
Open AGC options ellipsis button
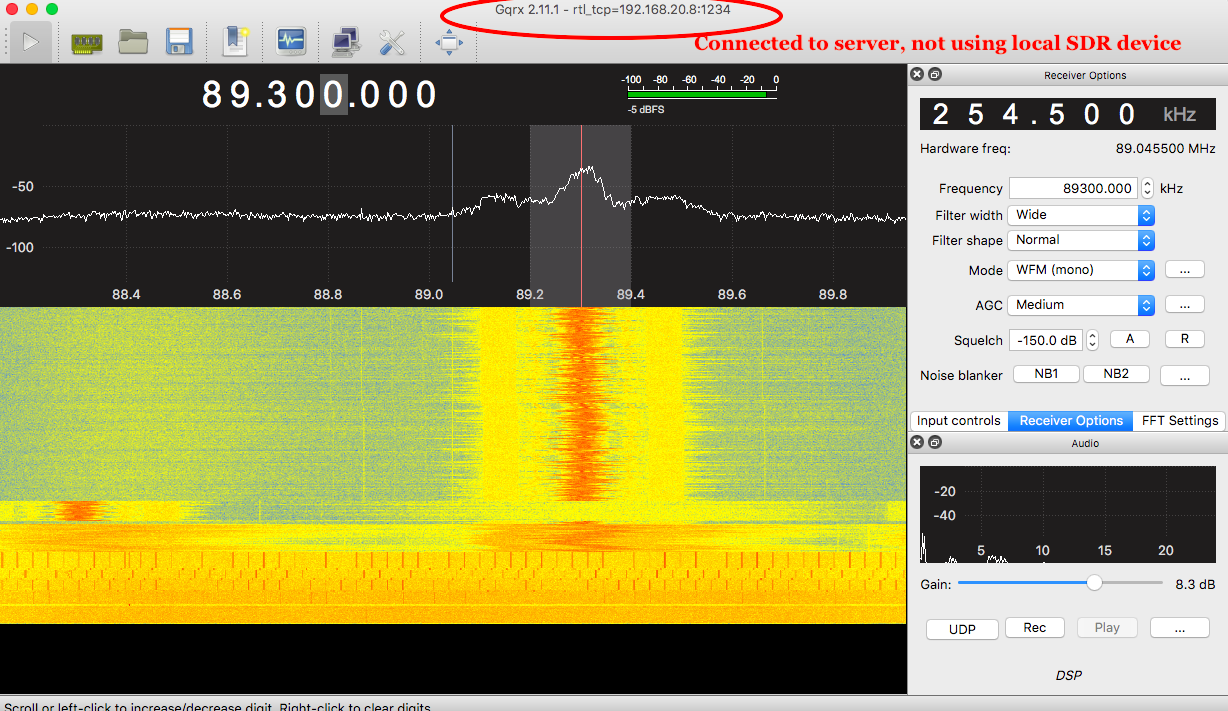(1184, 305)
